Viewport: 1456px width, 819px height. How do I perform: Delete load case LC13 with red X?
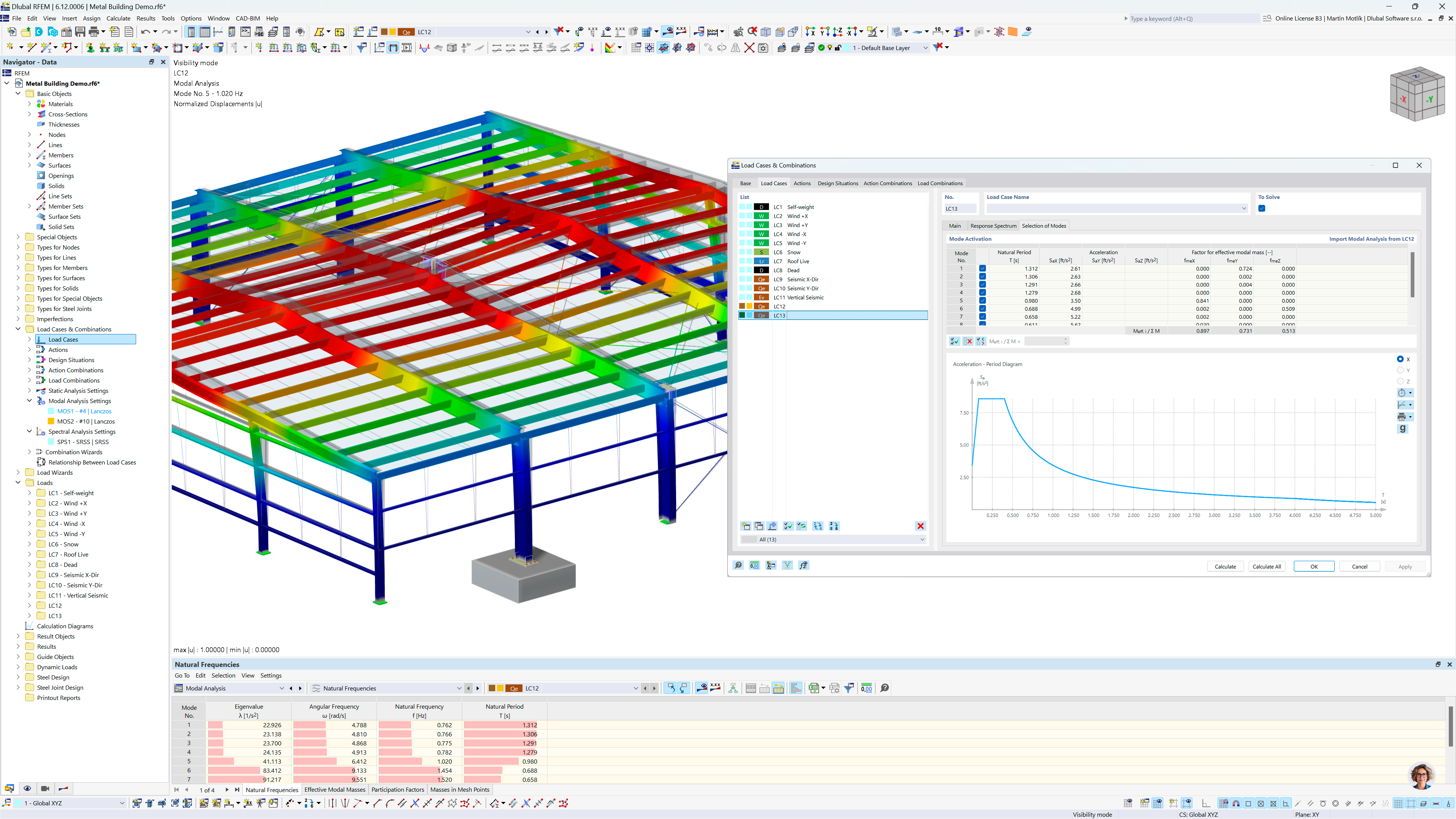(921, 526)
